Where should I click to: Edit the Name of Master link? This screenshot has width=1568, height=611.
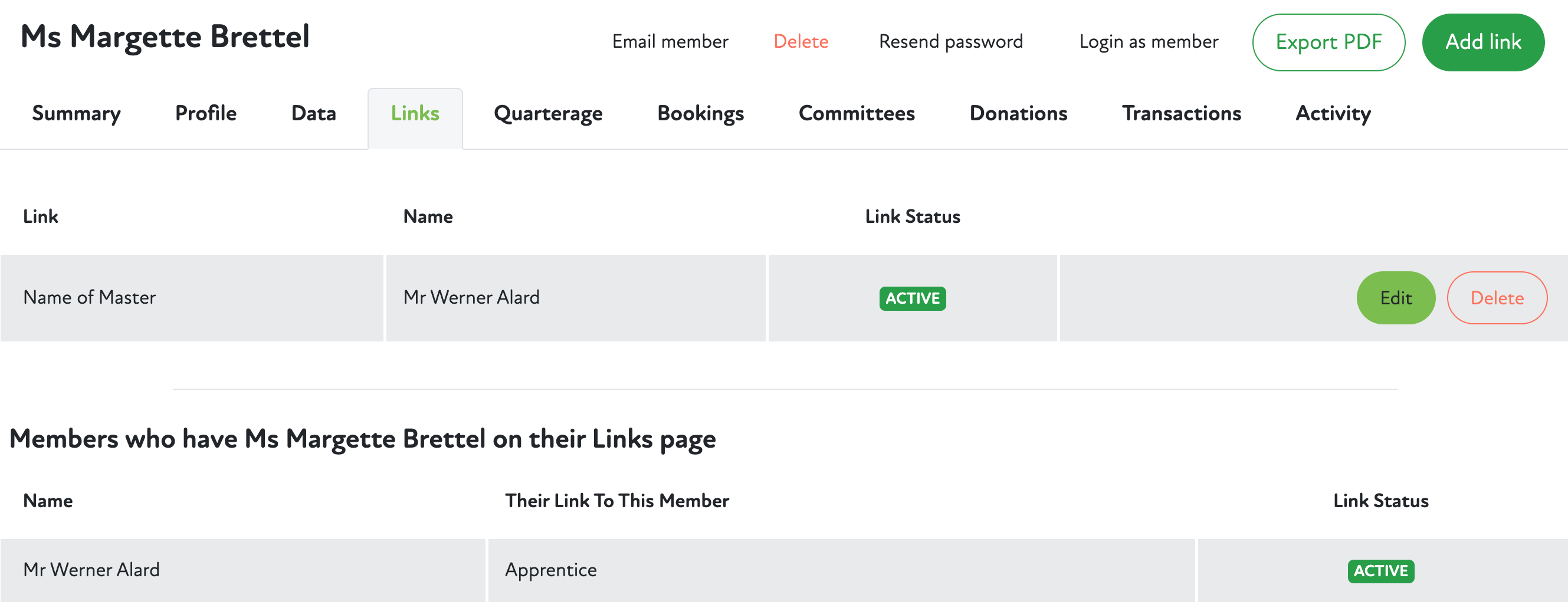[x=1396, y=298]
